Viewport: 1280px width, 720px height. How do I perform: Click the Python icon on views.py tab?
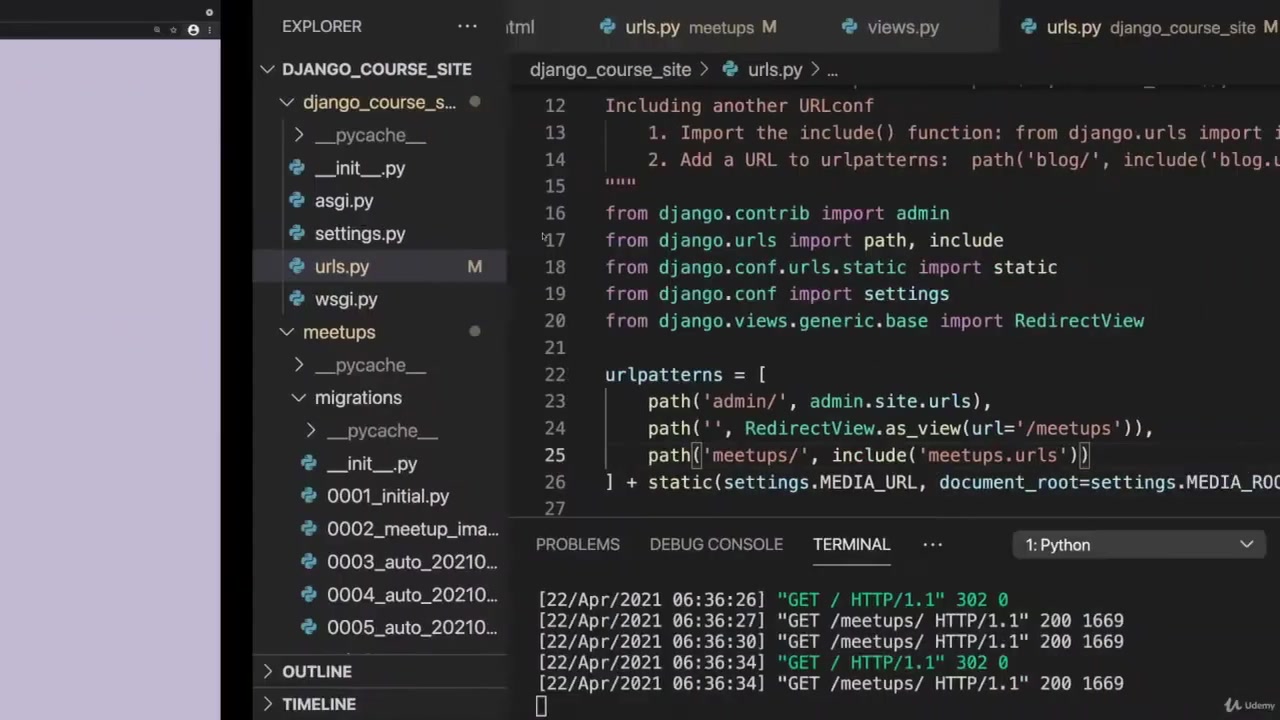point(849,27)
